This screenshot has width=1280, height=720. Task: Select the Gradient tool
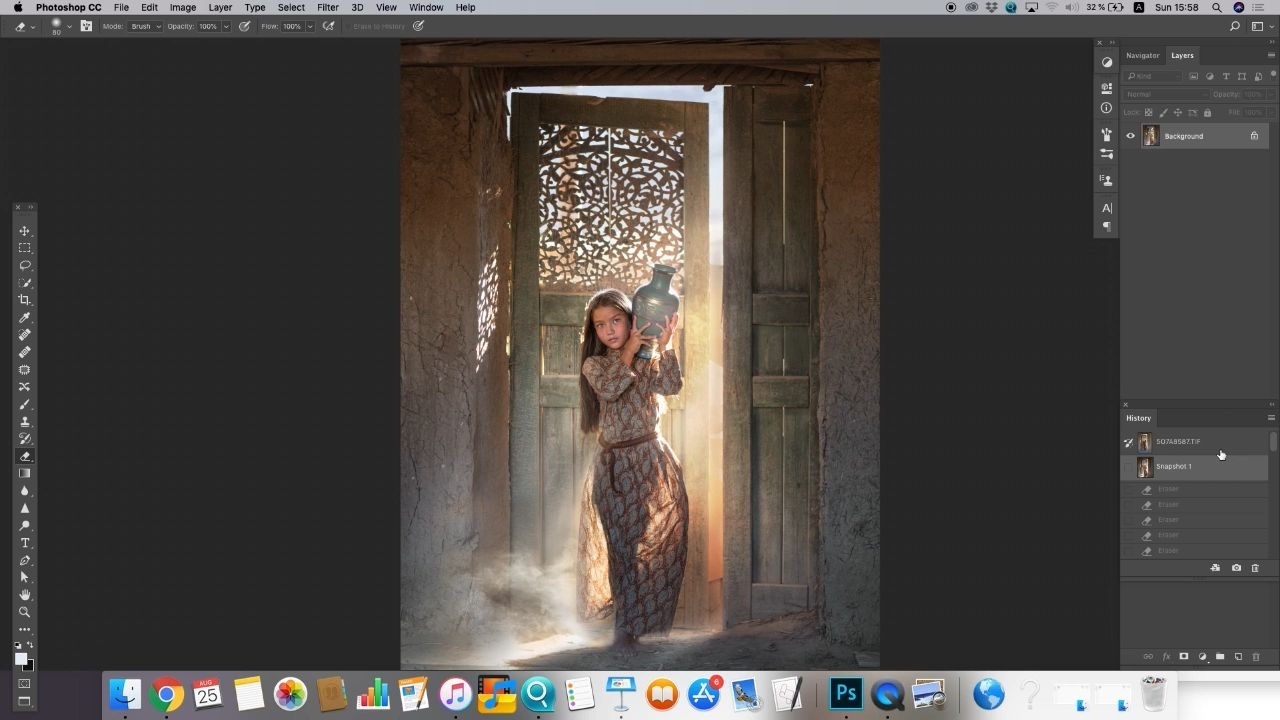(25, 473)
